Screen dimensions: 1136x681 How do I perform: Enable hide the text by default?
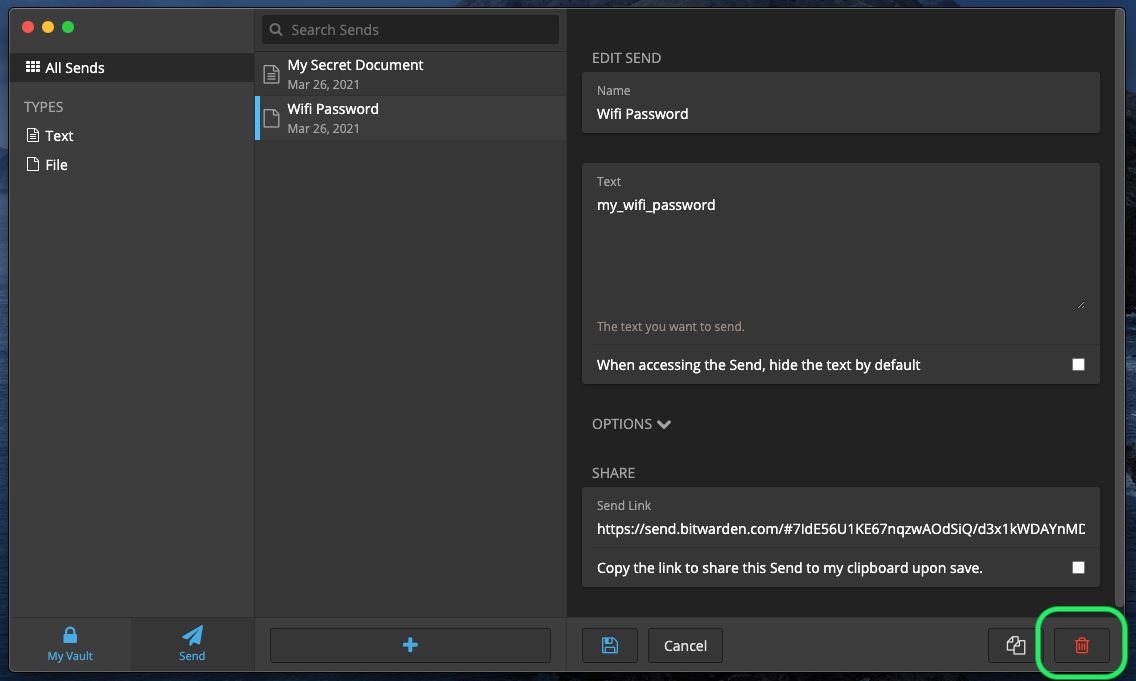(1078, 364)
